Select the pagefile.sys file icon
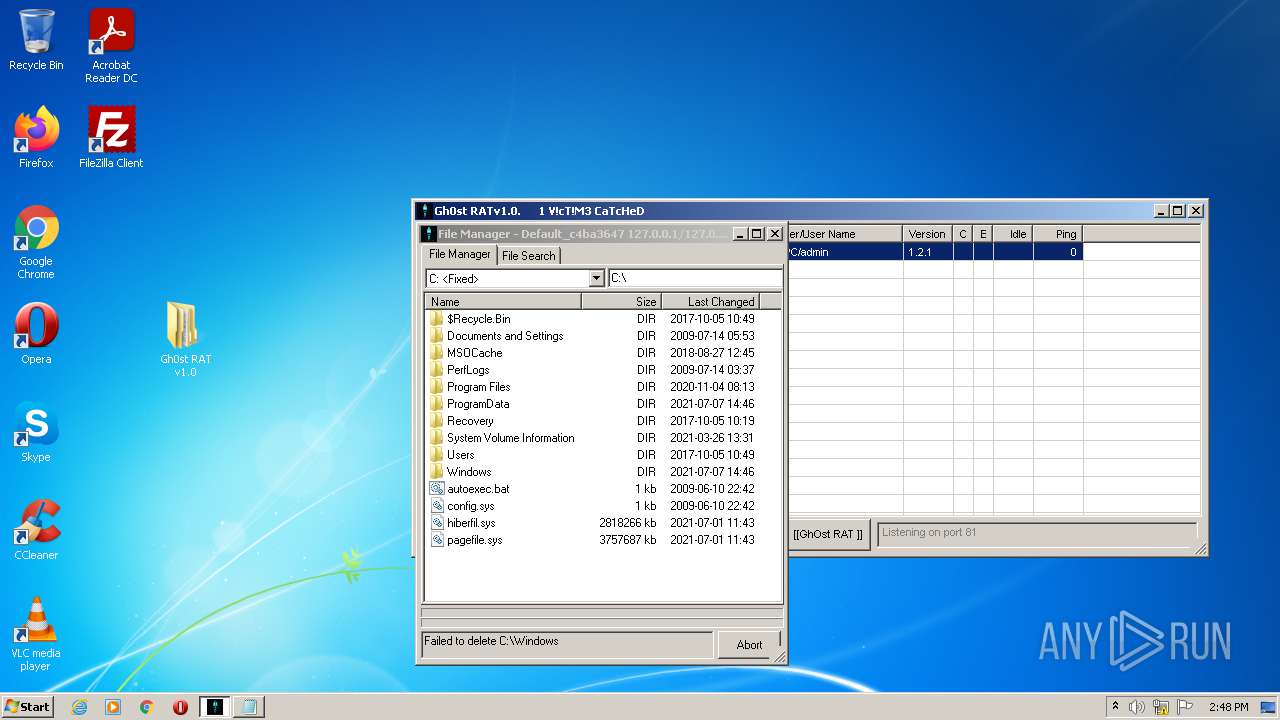 coord(437,540)
